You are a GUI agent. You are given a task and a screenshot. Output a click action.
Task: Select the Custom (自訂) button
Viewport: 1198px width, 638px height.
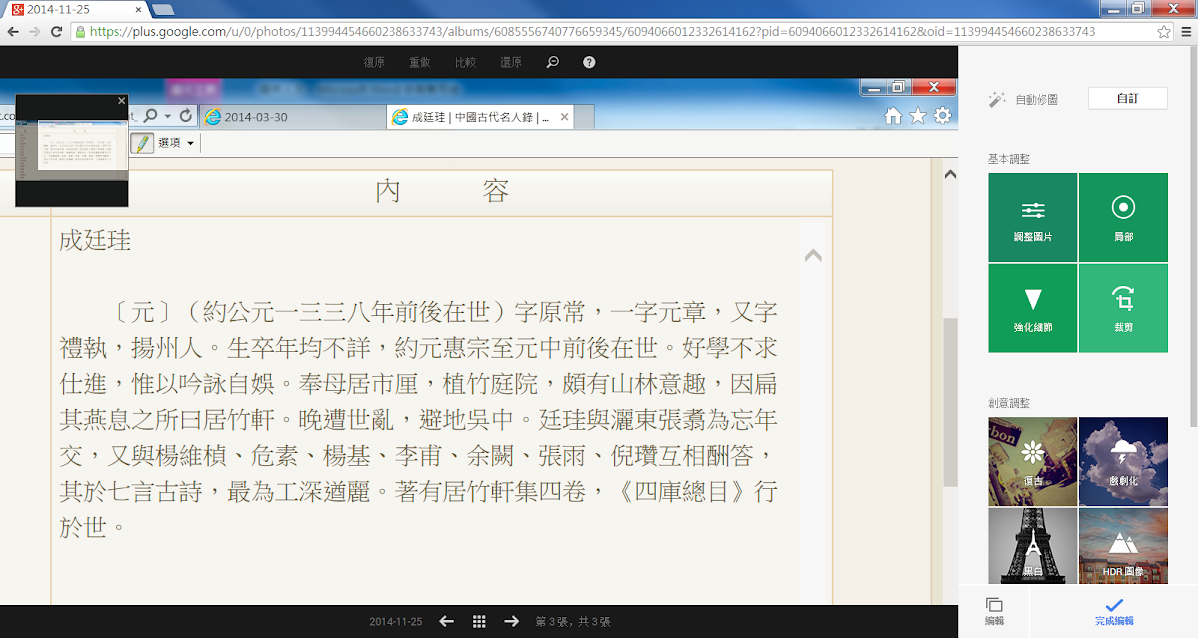1128,99
